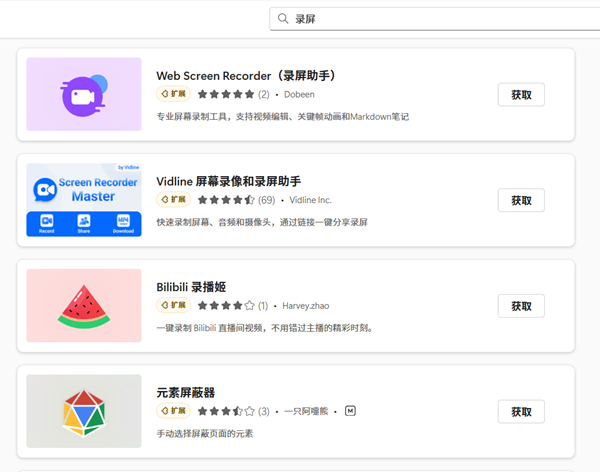The height and width of the screenshot is (472, 600).
Task: Click the search magnifier icon
Action: (x=284, y=19)
